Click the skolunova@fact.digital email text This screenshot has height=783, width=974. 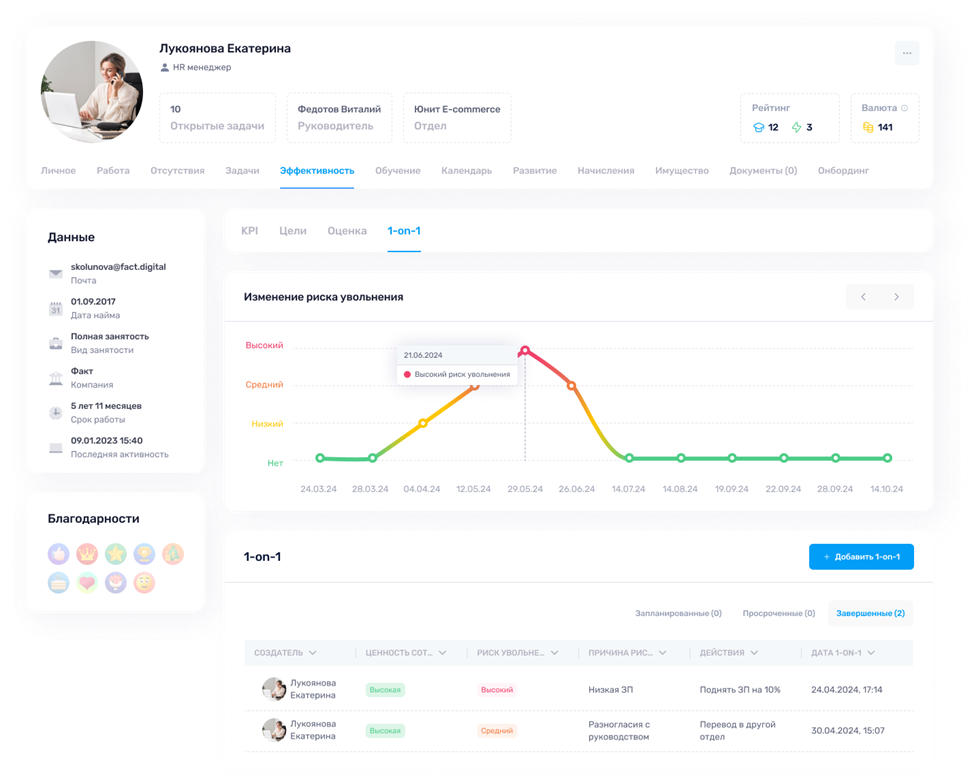(x=118, y=267)
